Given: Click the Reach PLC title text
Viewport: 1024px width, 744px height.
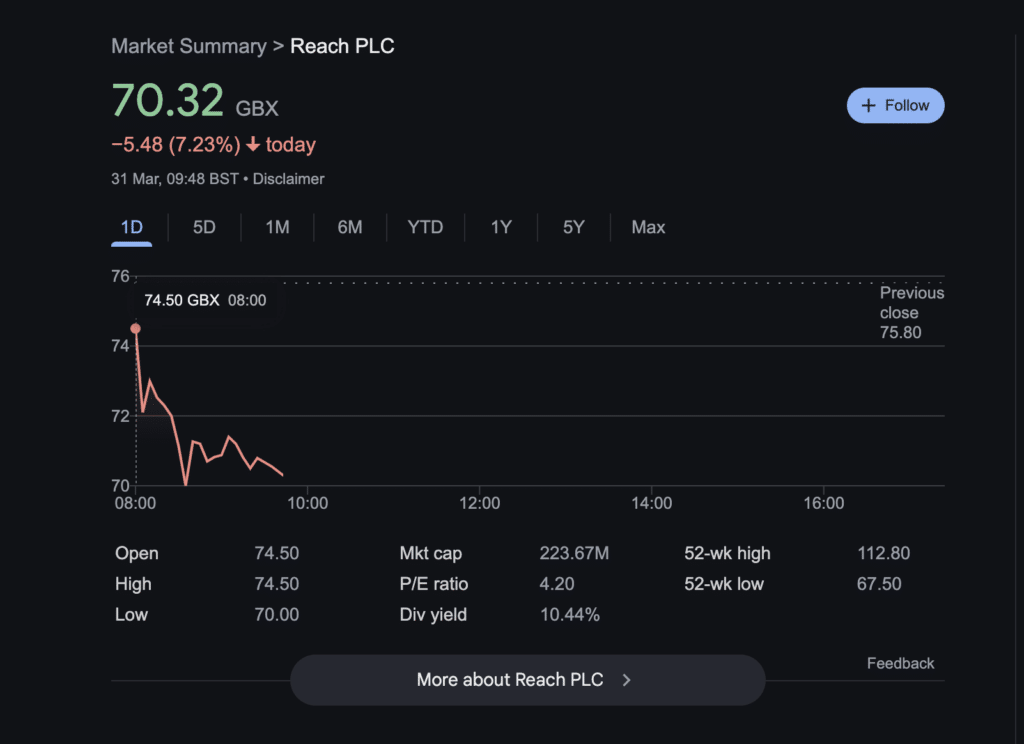Looking at the screenshot, I should (x=342, y=46).
